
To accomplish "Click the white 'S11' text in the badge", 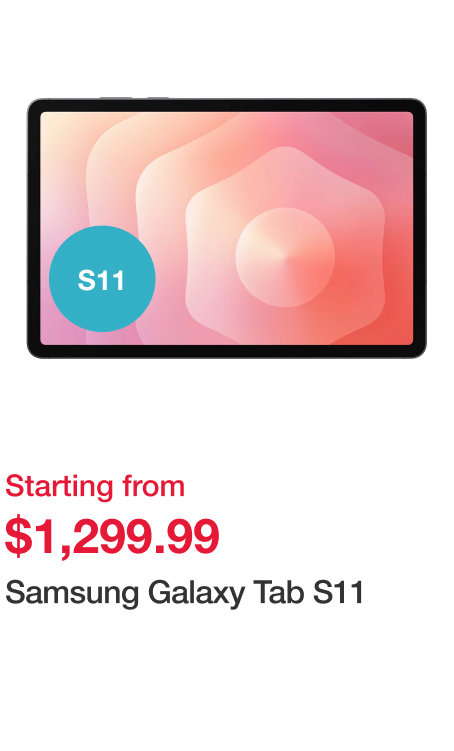I will [x=101, y=280].
